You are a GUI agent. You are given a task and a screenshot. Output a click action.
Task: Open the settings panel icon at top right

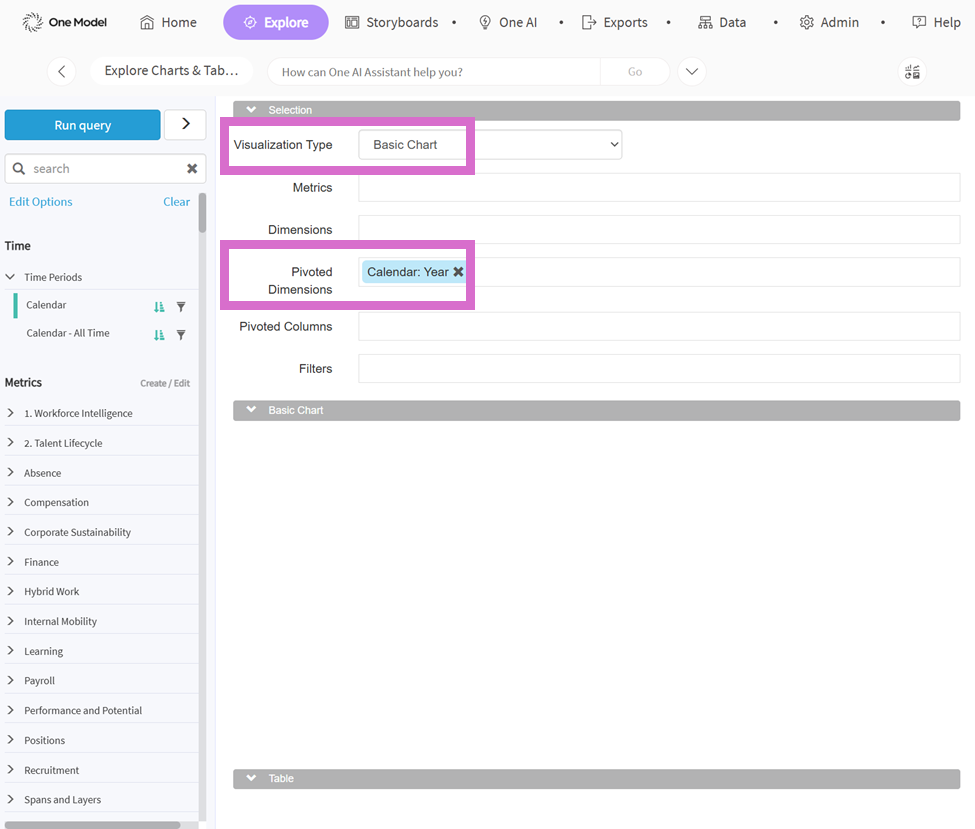911,72
